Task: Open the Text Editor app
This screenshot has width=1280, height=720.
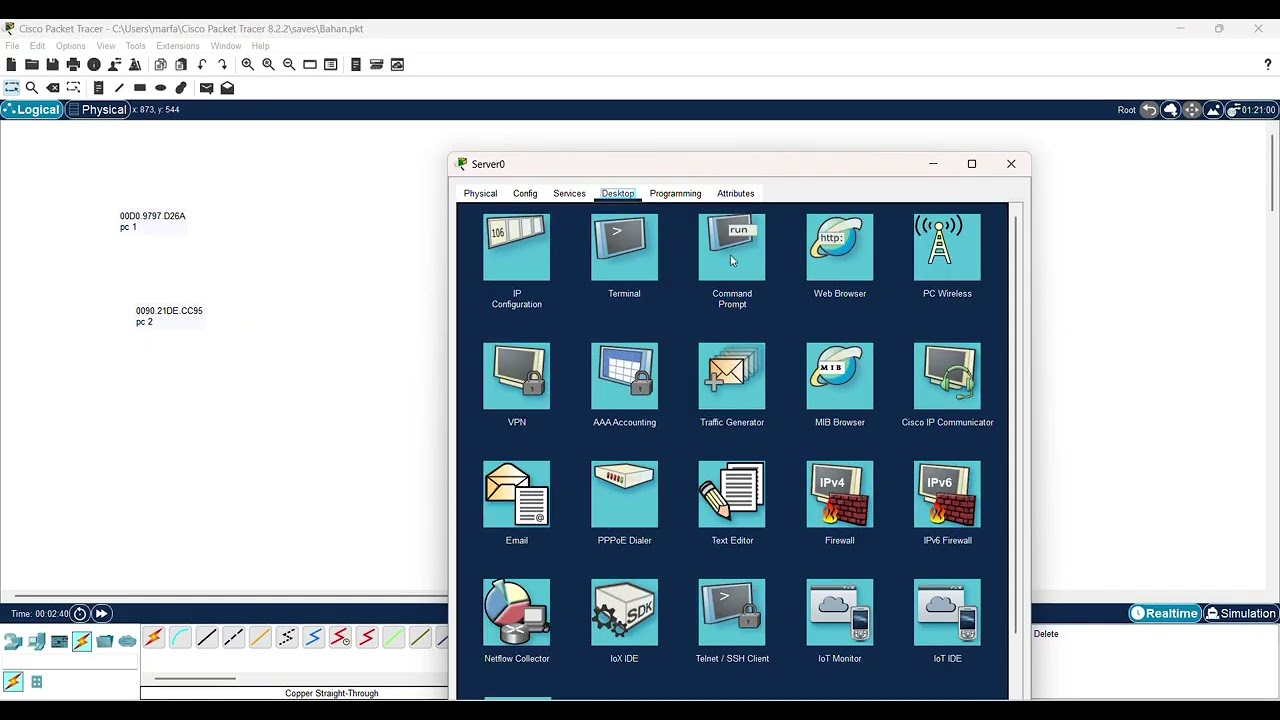Action: coord(732,494)
